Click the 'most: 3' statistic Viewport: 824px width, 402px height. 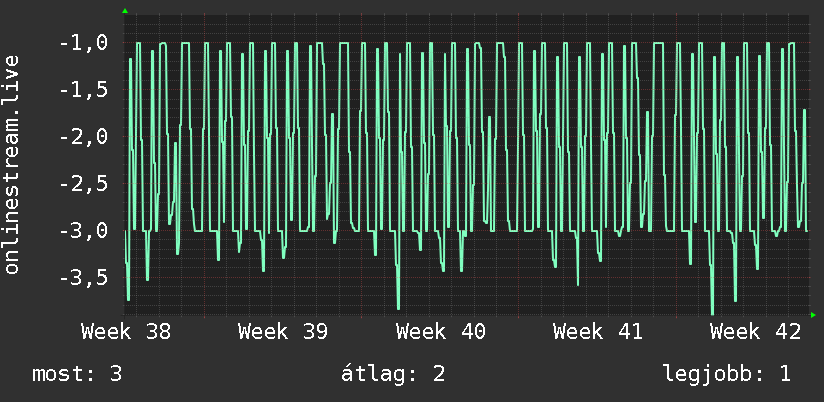click(77, 374)
